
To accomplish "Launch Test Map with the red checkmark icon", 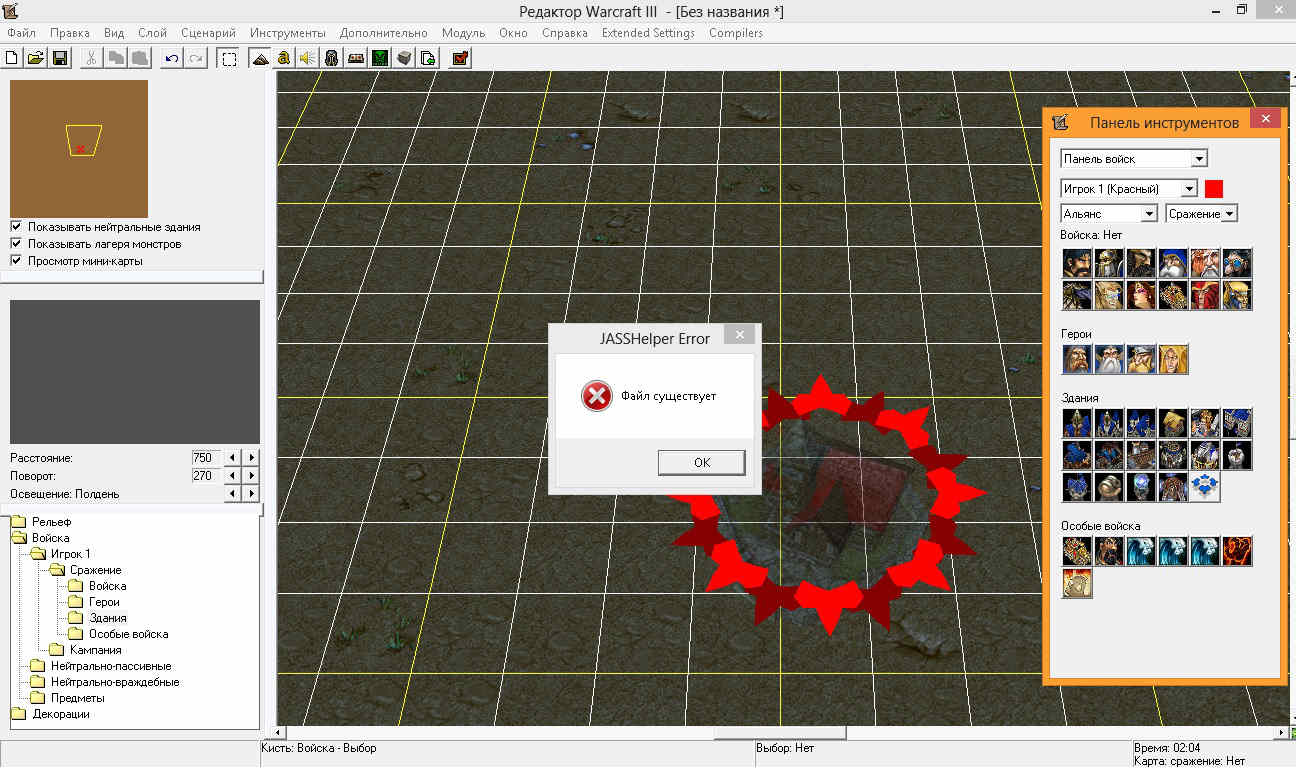I will pos(460,58).
